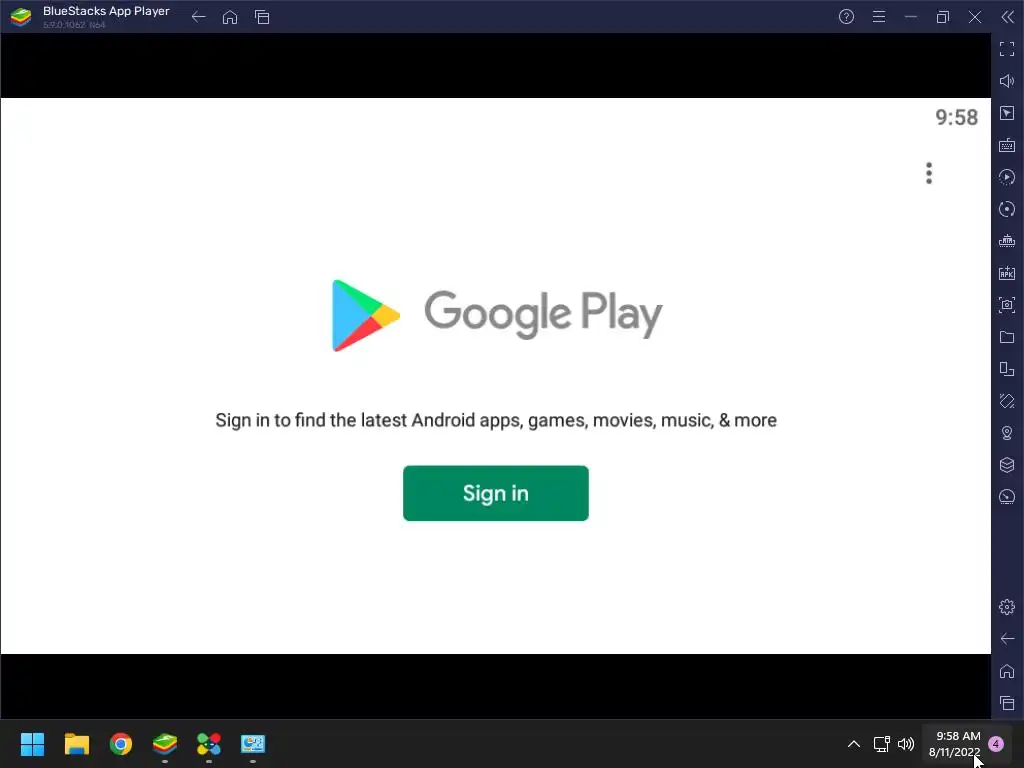Click the volume speaker icon in BlueStacks sidebar
The image size is (1024, 768).
pyautogui.click(x=1007, y=81)
